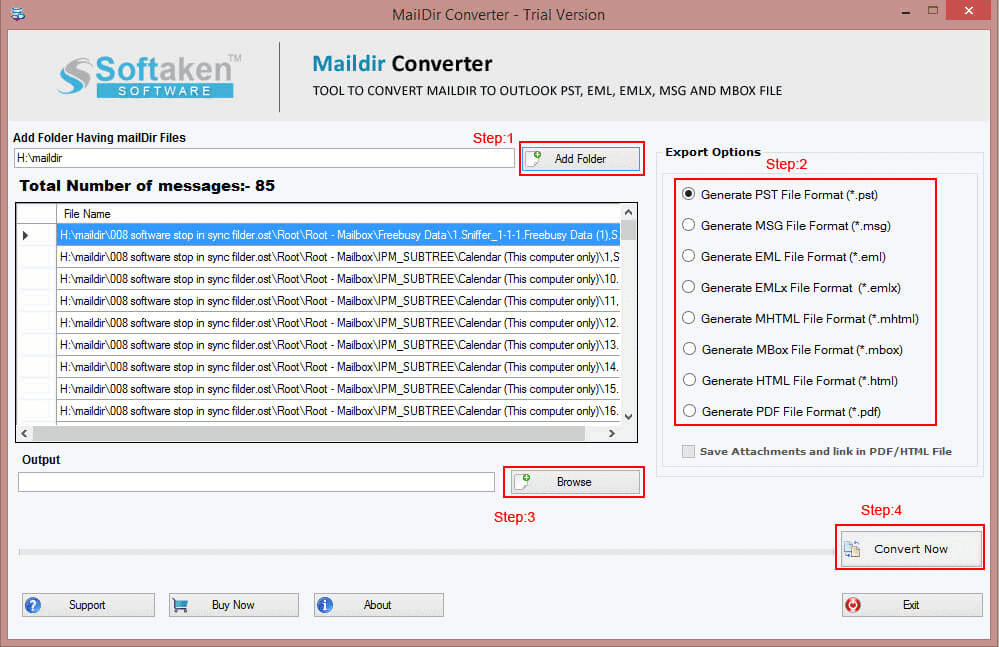Screen dimensions: 999x647
Task: Click the vertical scrollbar thumb in file list
Action: 628,230
